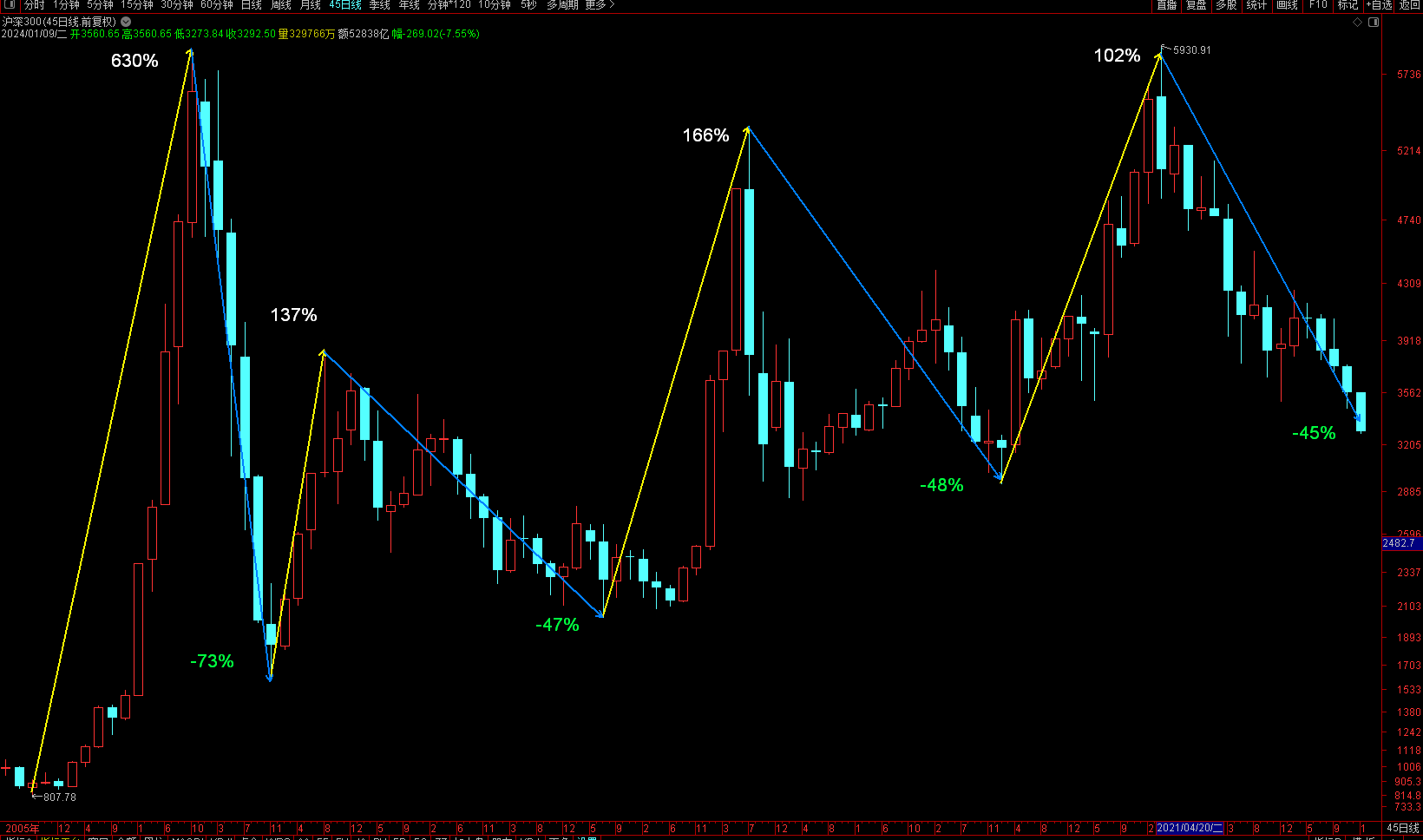
Task: Click the 标记 mark button
Action: click(x=1348, y=4)
